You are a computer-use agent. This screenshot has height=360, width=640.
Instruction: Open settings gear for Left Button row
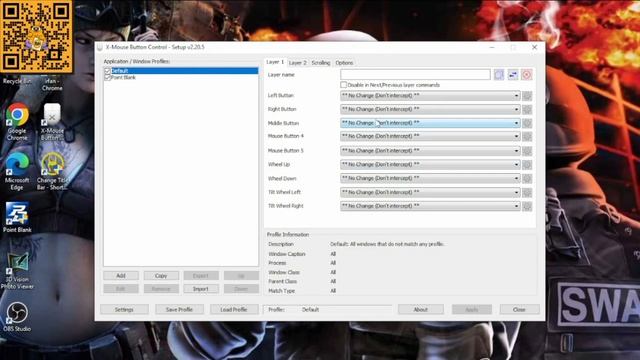tap(527, 96)
